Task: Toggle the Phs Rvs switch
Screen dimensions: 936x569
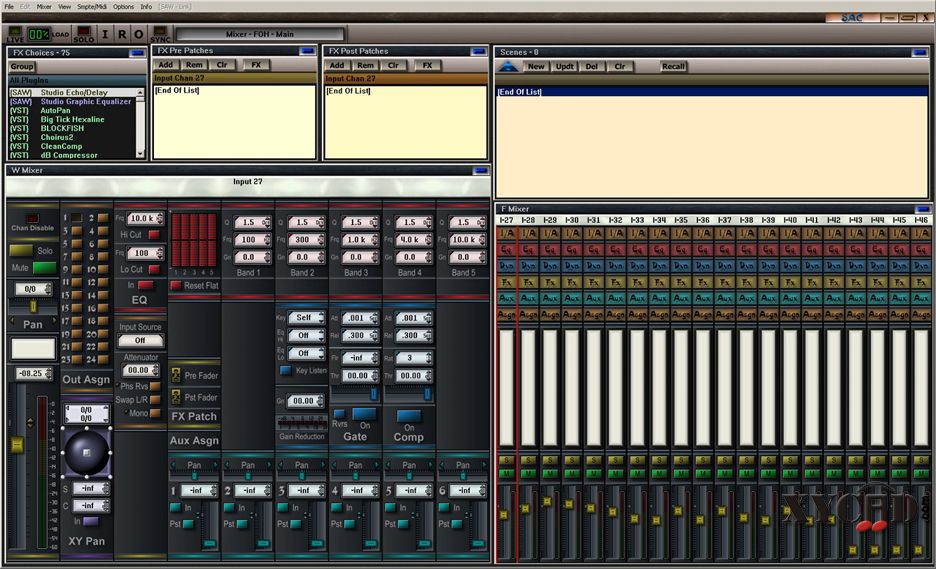Action: pos(155,386)
